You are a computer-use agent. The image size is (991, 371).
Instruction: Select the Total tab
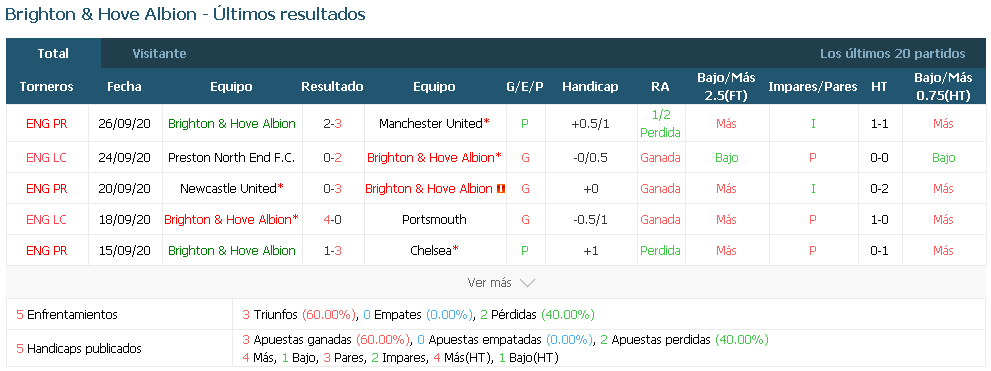click(53, 54)
